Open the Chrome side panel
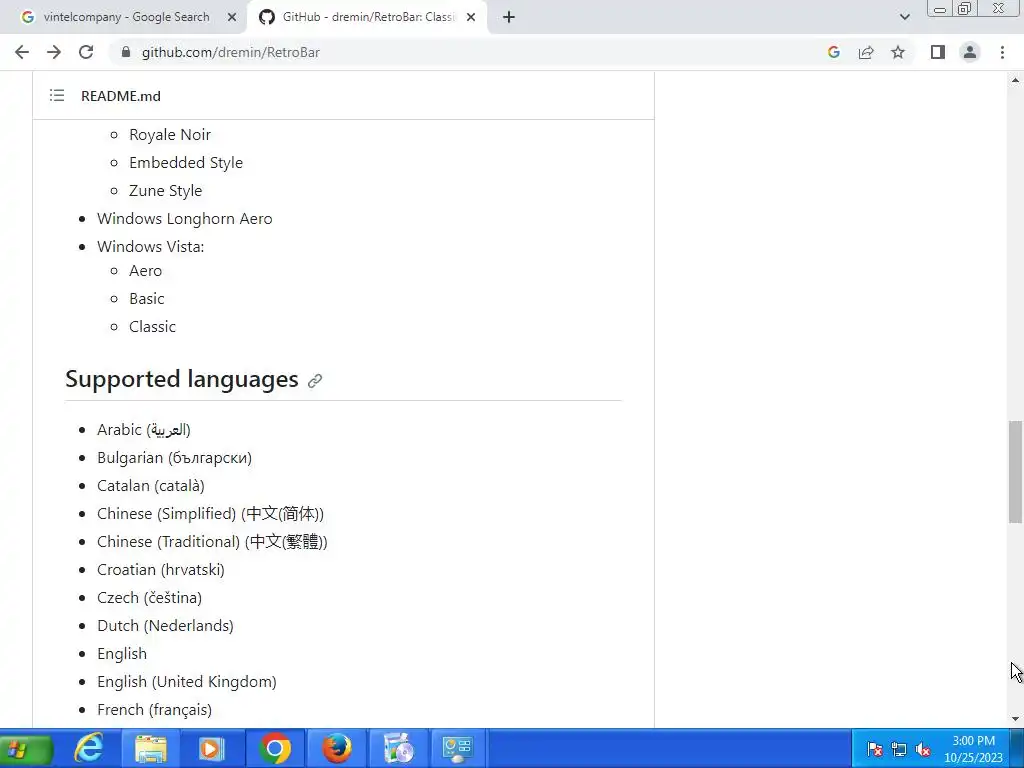1024x768 pixels. click(x=938, y=52)
